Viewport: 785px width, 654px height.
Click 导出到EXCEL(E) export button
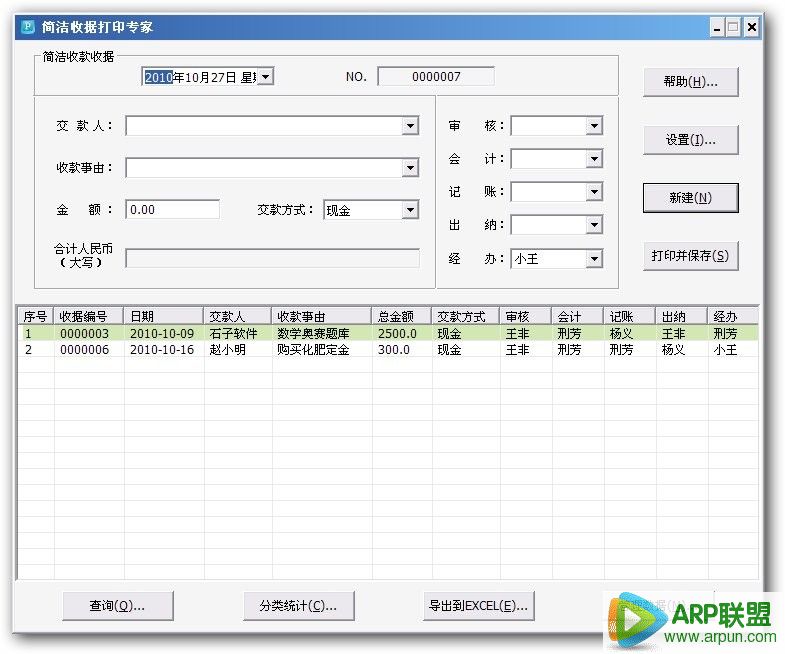[x=478, y=606]
